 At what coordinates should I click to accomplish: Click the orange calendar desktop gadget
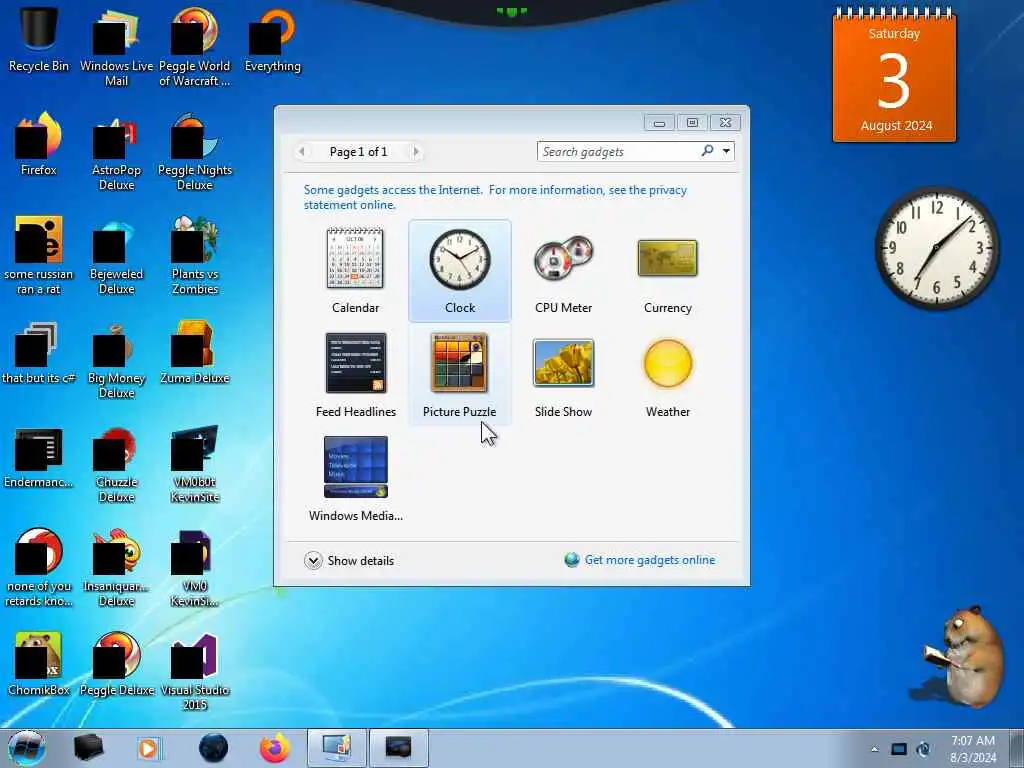[894, 75]
